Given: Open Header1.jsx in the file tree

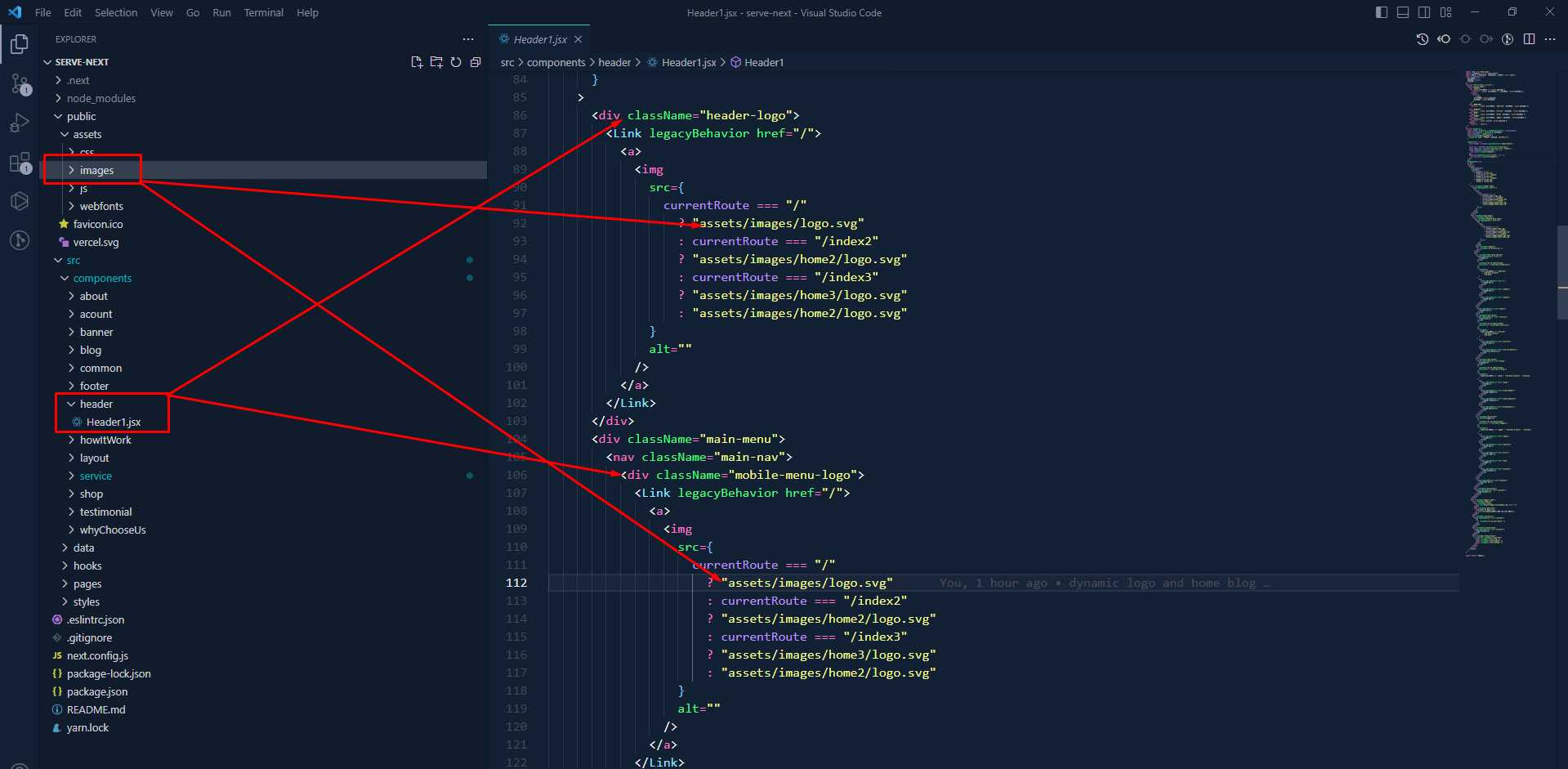Looking at the screenshot, I should [263, 422].
